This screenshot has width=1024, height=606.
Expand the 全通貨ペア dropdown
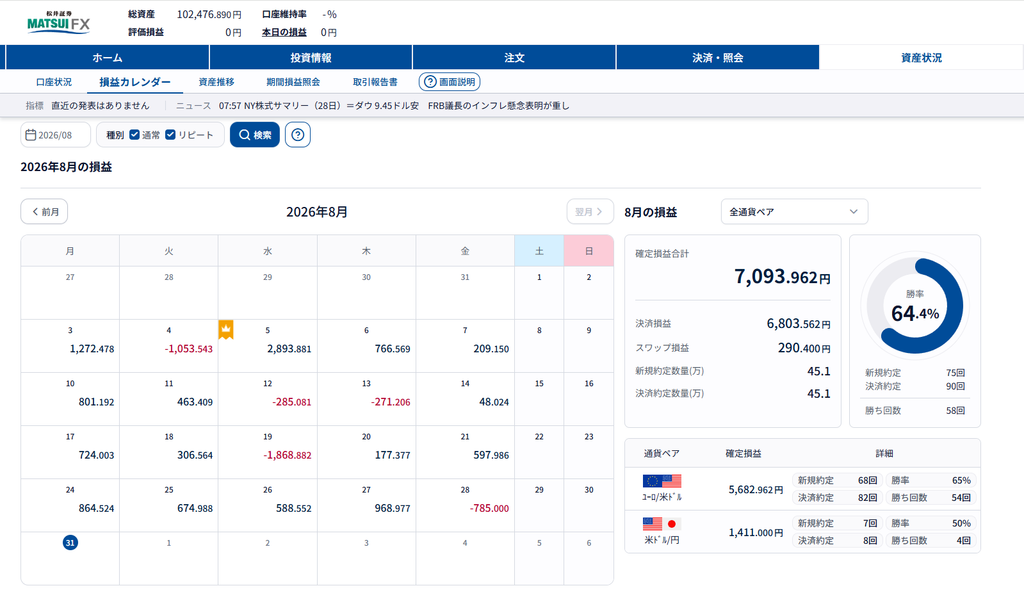coord(794,212)
